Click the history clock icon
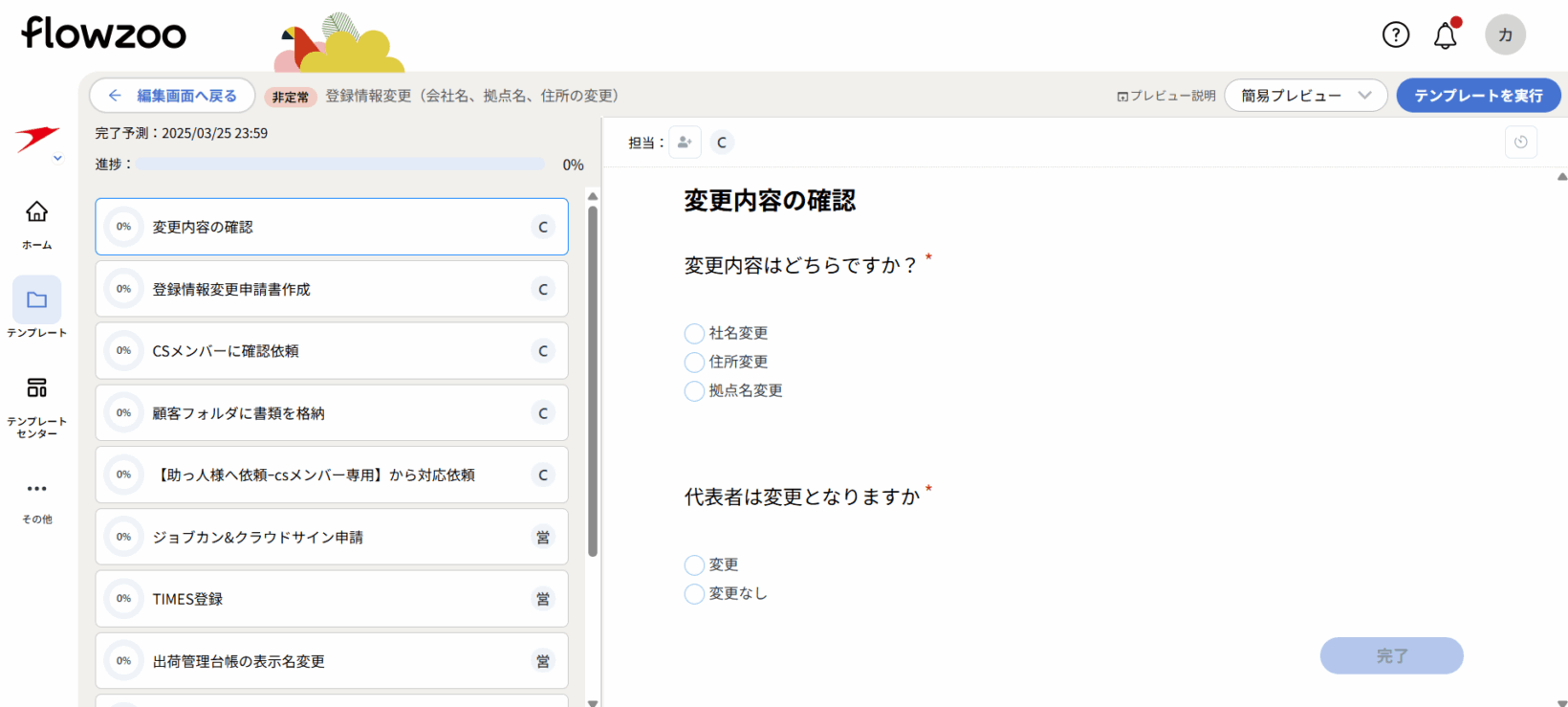 tap(1520, 143)
